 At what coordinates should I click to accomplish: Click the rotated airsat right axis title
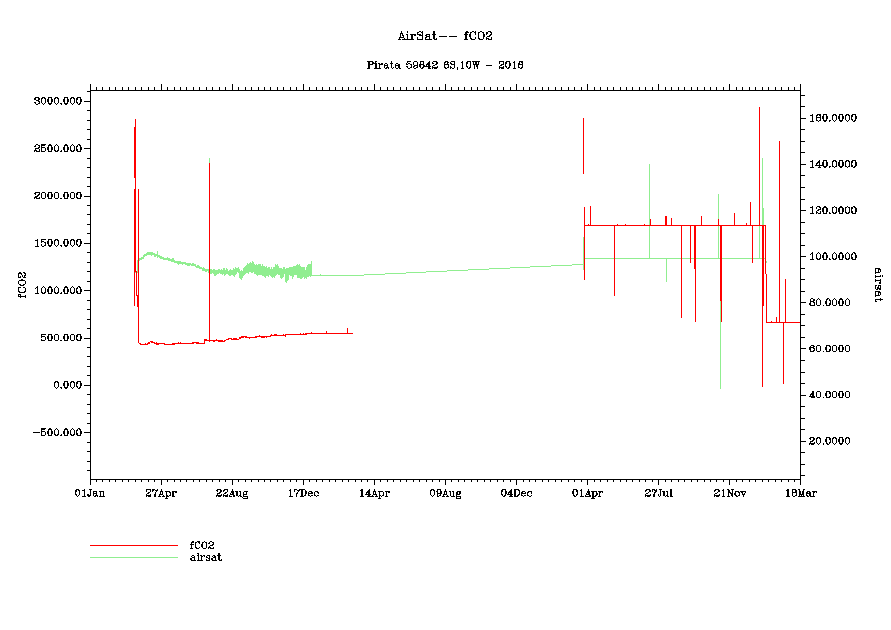click(x=877, y=285)
